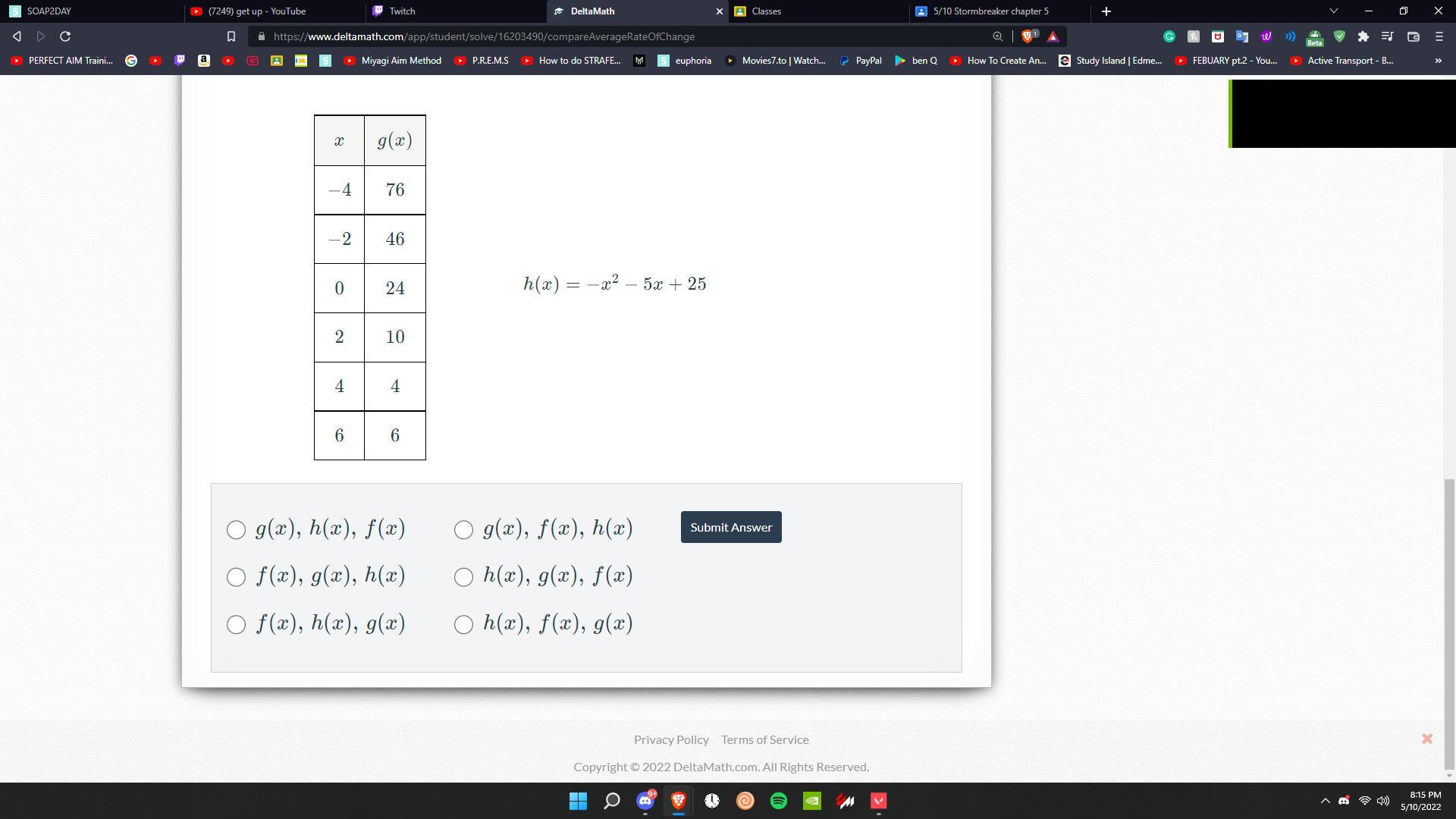Click the browser forward navigation icon

pyautogui.click(x=39, y=36)
